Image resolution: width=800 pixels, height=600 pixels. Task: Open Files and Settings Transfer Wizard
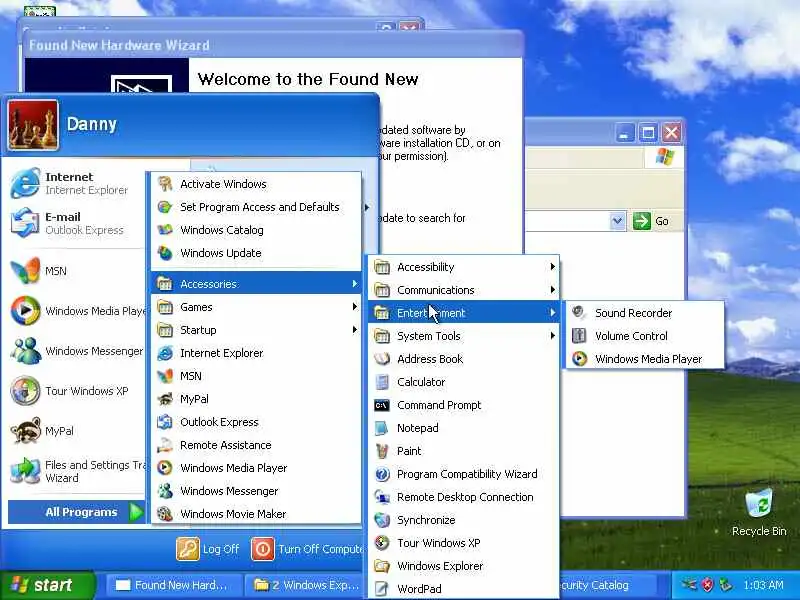pos(77,471)
